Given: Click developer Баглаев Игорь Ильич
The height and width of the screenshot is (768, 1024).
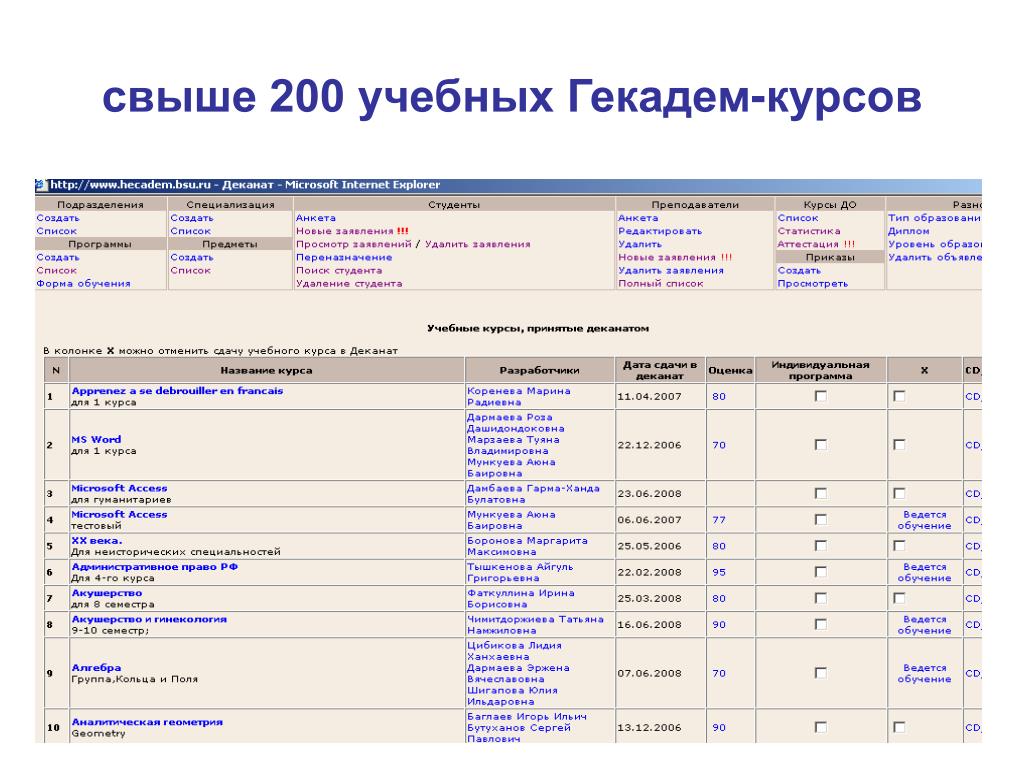Looking at the screenshot, I should click(x=526, y=716).
